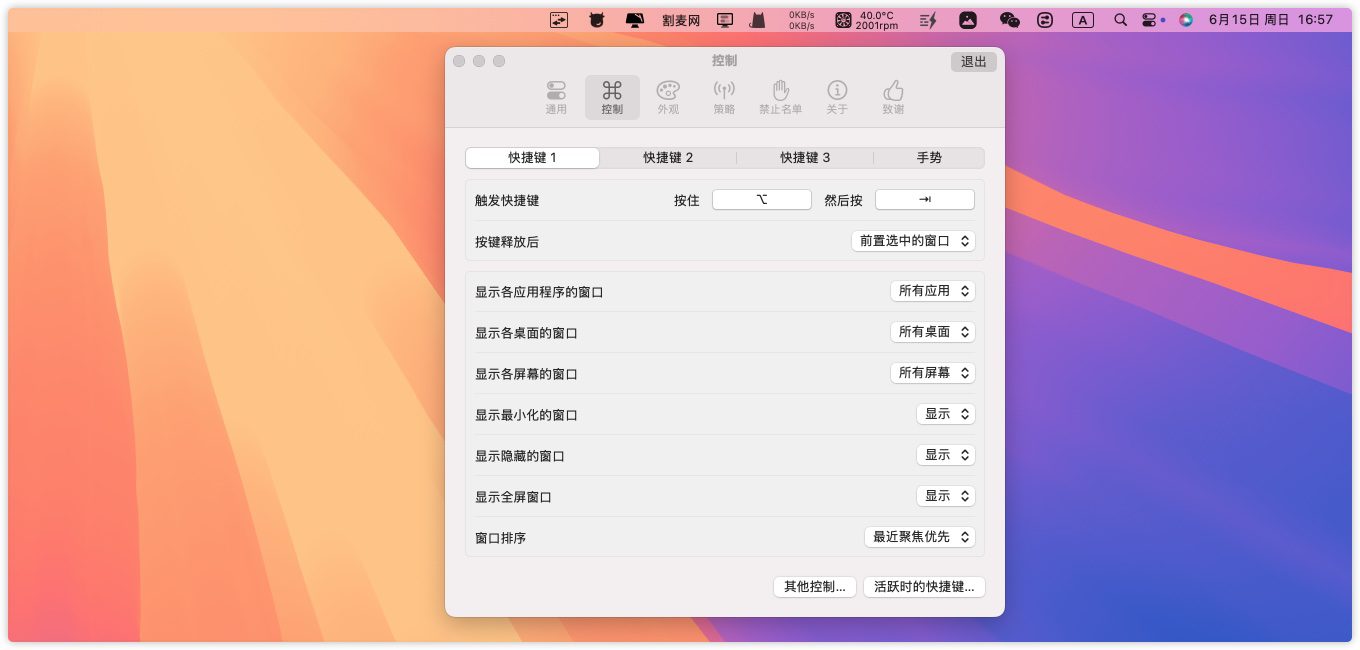
Task: Open Spotlight search in menu bar
Action: coord(1120,19)
